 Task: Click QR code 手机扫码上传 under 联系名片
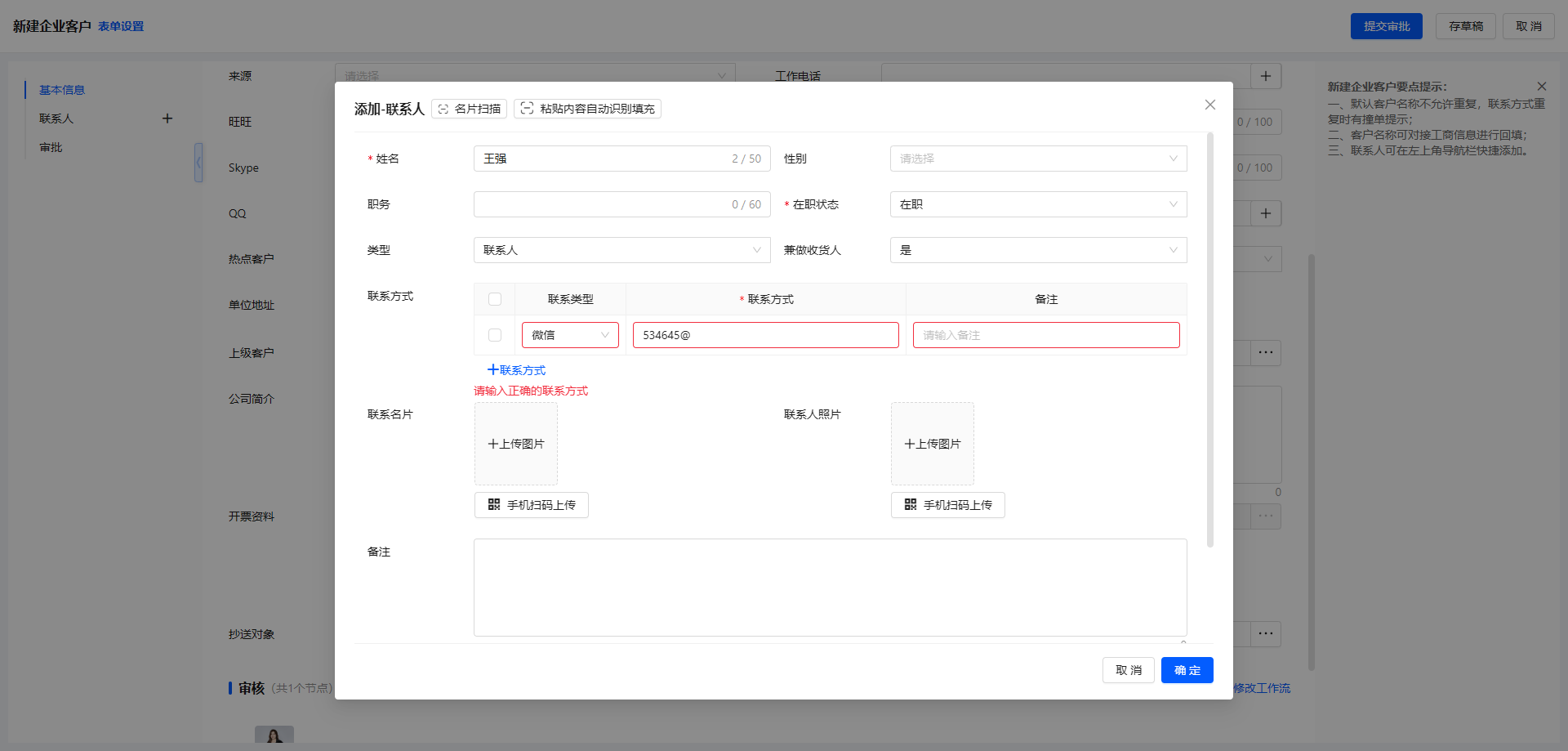coord(532,505)
